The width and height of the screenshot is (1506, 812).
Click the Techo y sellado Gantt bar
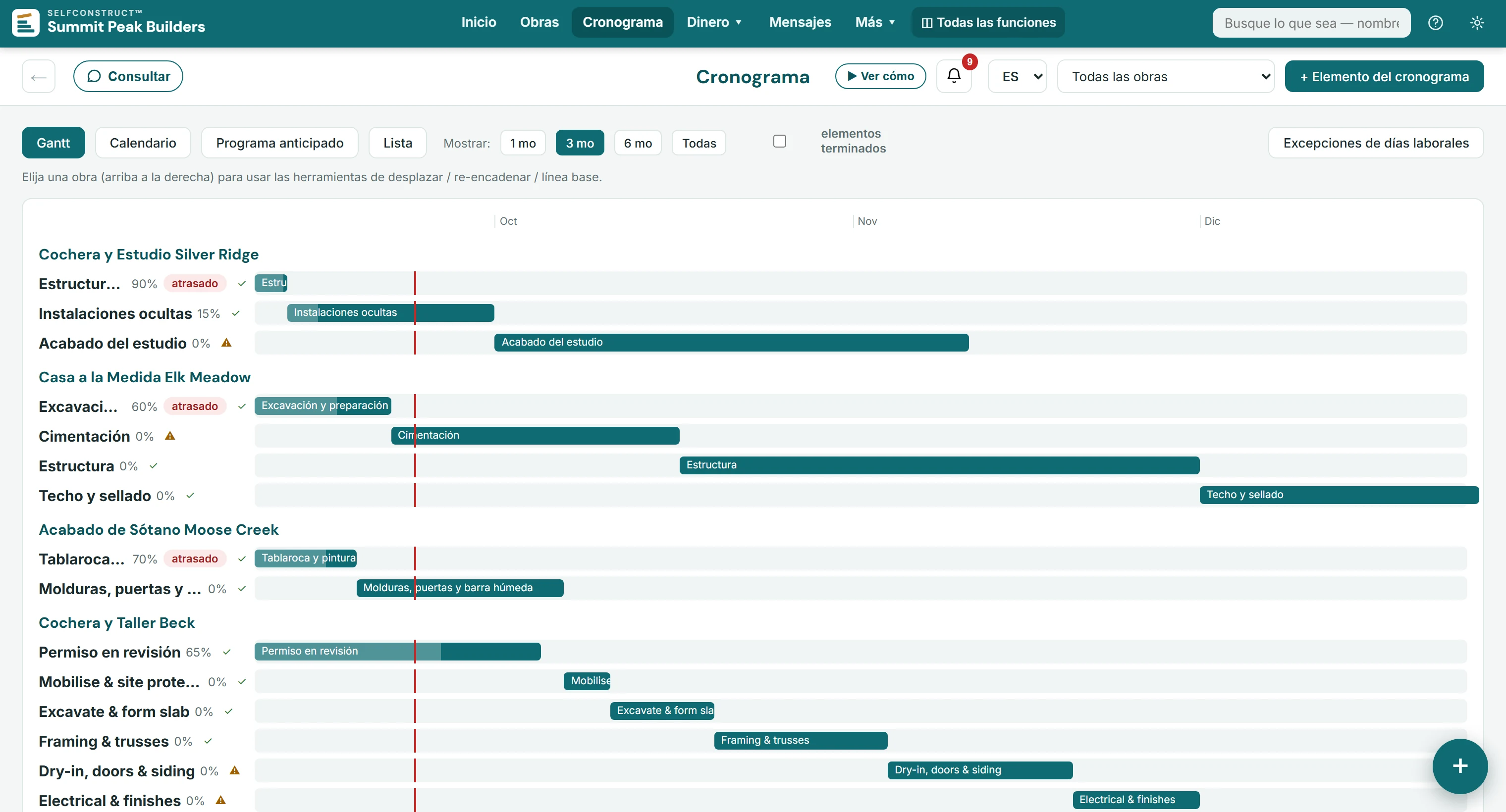[x=1339, y=495]
